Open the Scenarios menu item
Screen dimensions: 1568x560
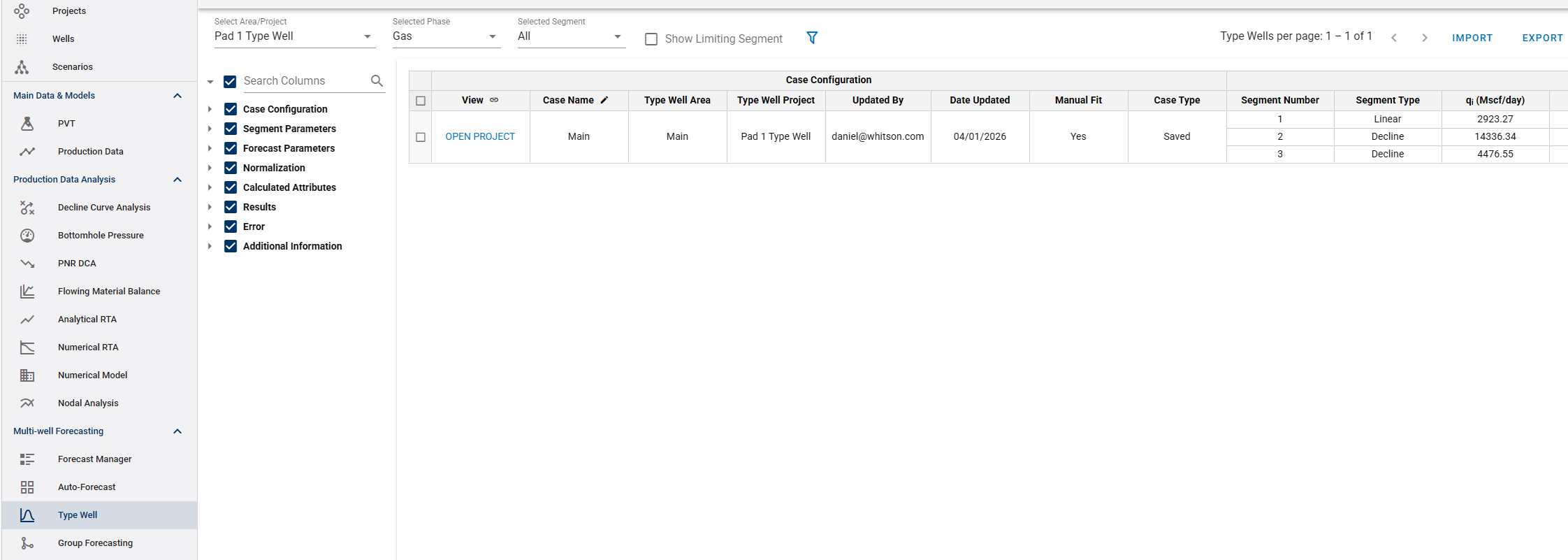[72, 67]
